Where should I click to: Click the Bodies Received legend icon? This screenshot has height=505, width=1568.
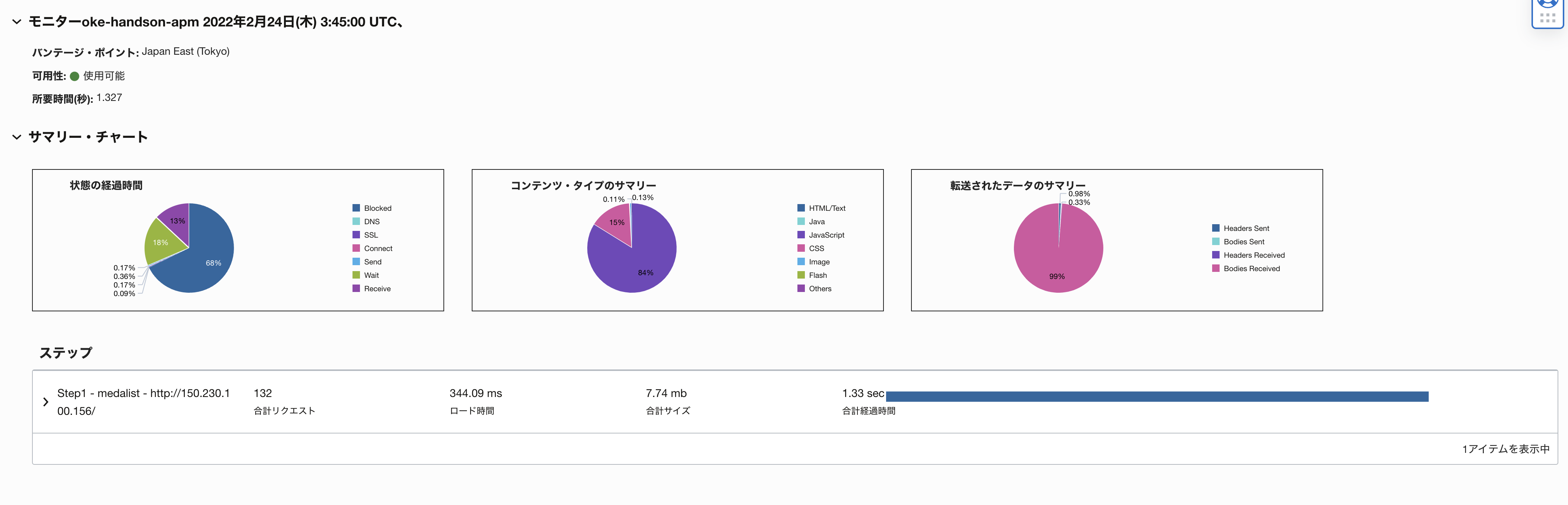(1215, 268)
